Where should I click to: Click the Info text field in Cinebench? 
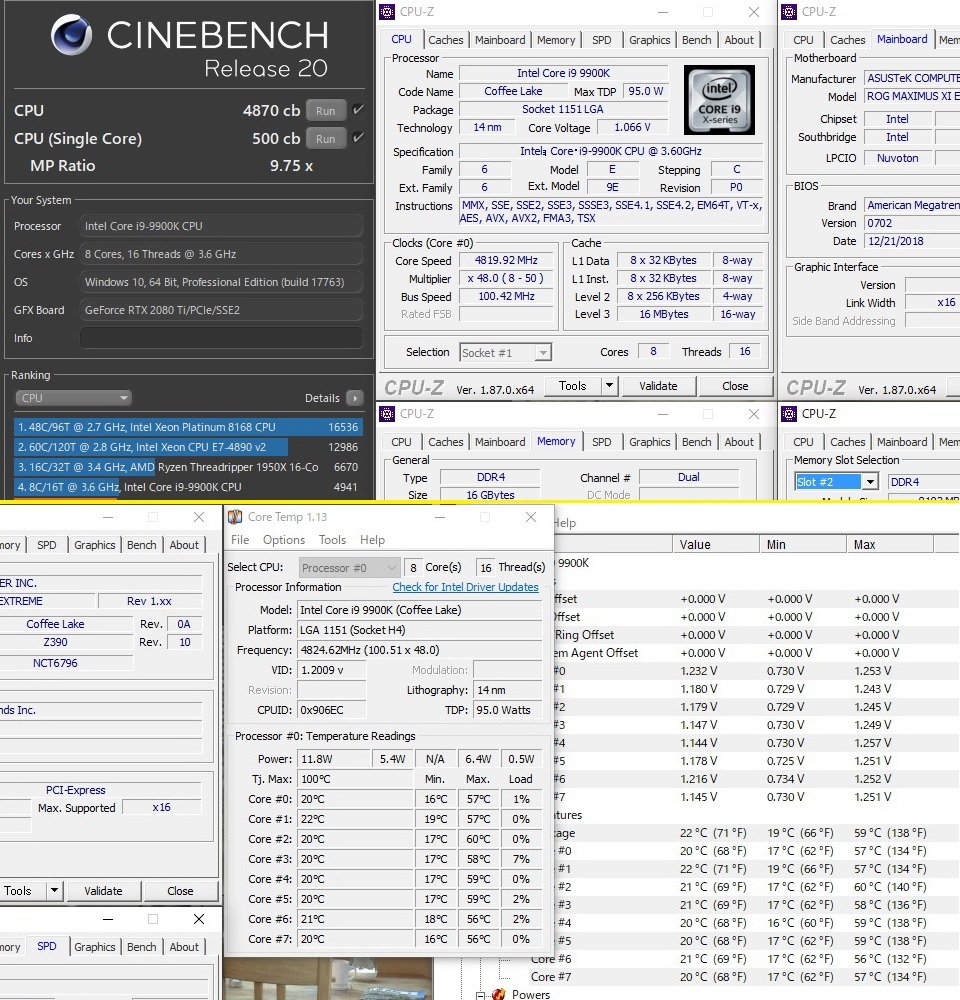tap(220, 338)
